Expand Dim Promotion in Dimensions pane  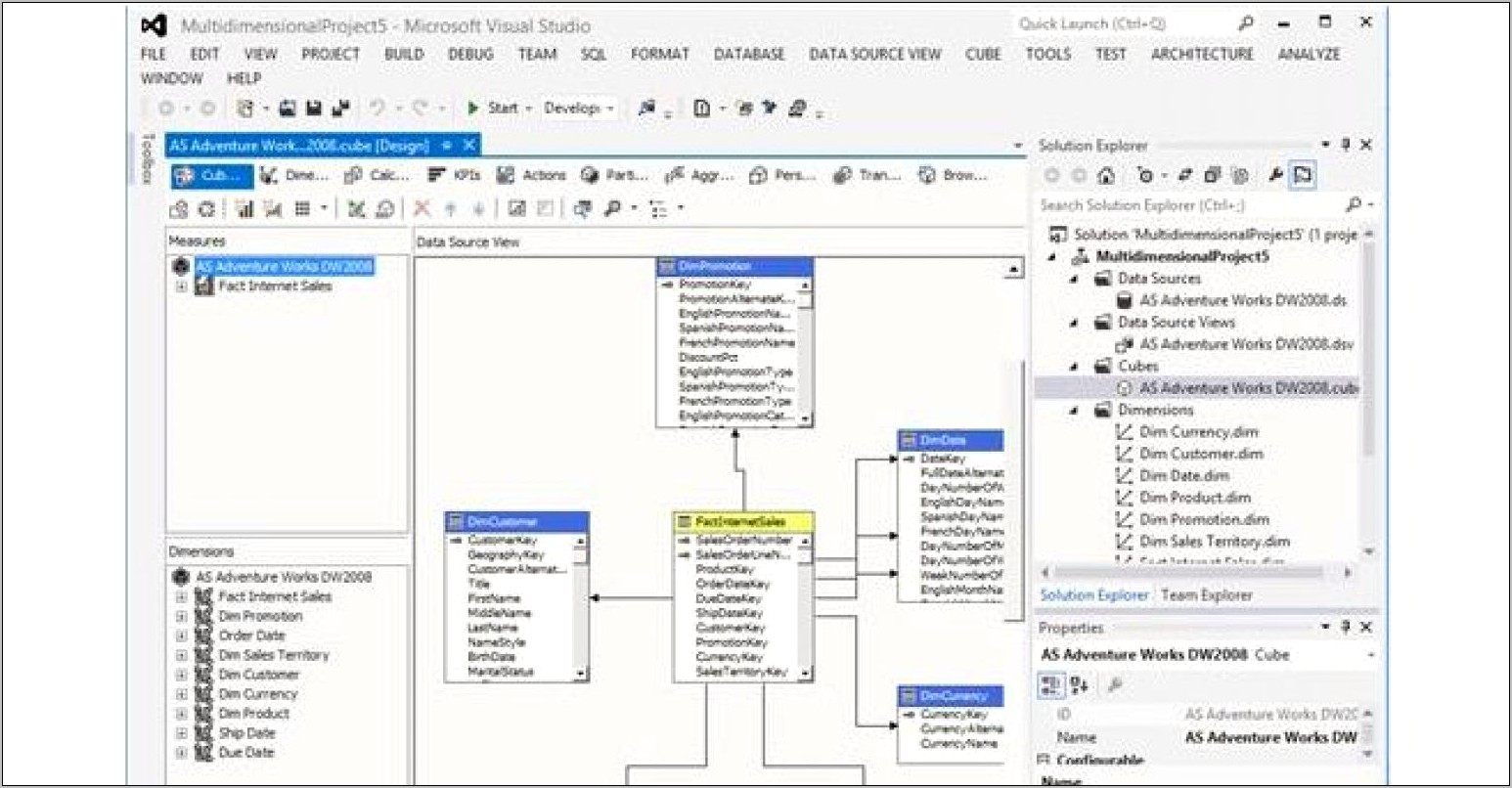pyautogui.click(x=181, y=617)
